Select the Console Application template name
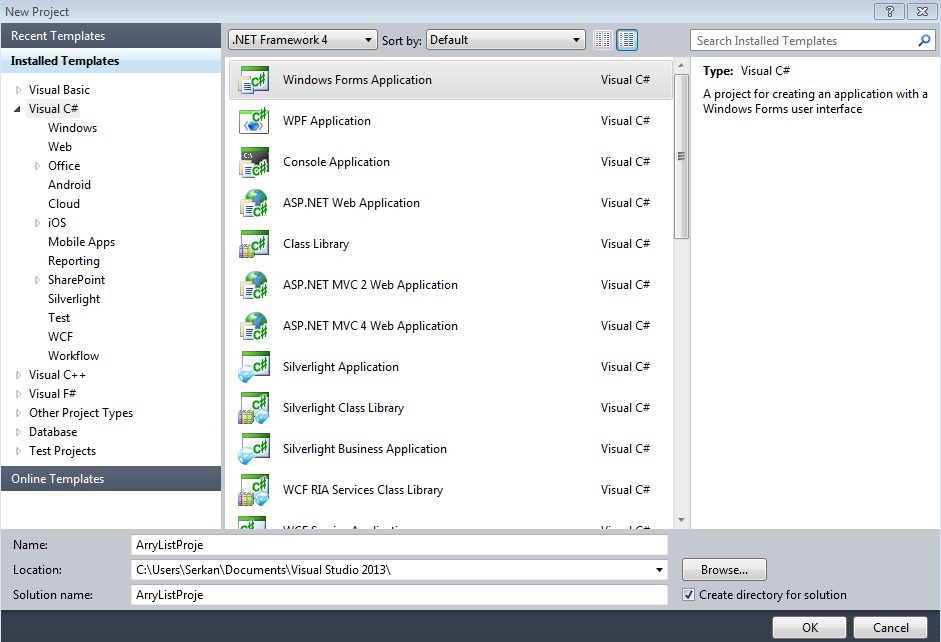The image size is (941, 642). [336, 162]
